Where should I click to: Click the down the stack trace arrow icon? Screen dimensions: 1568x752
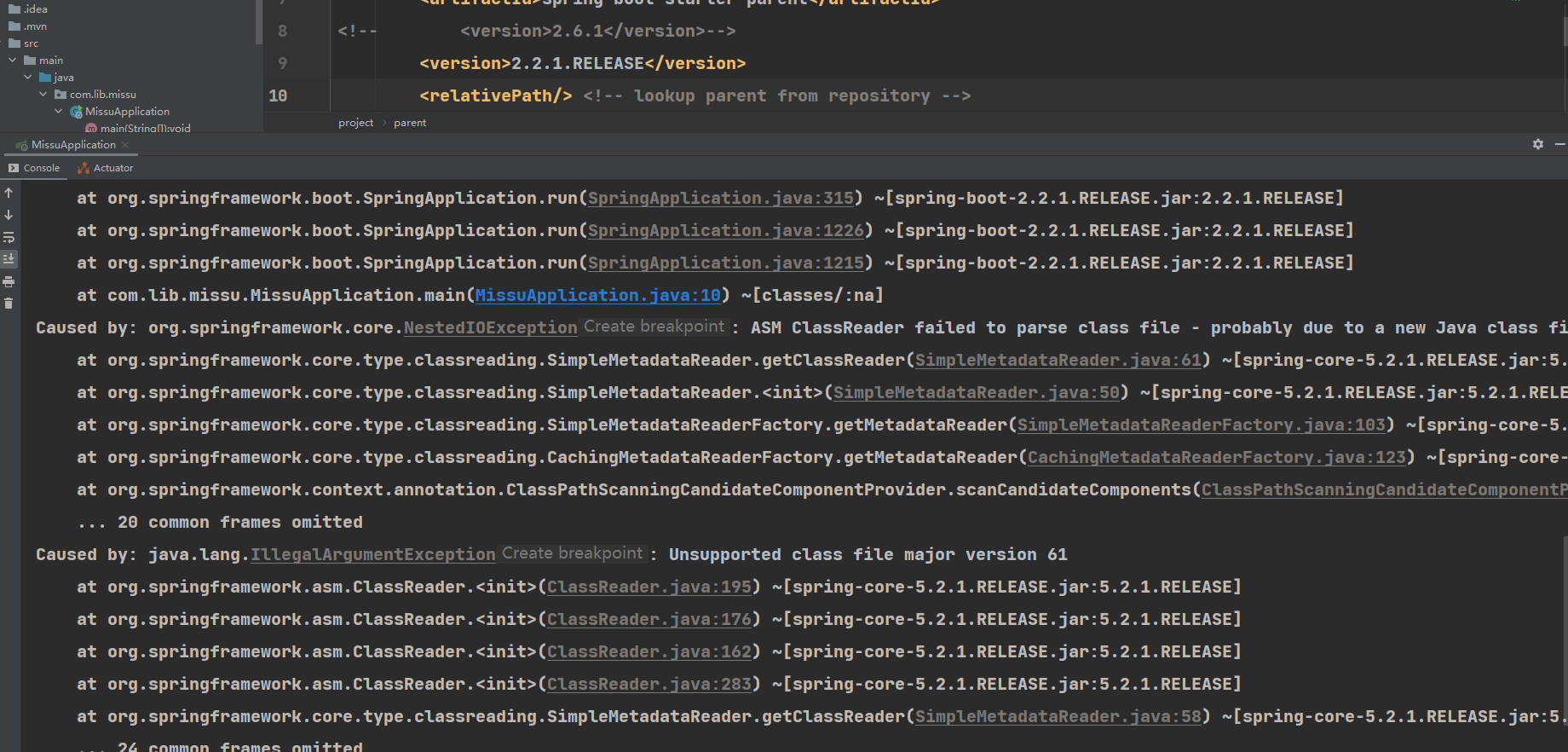pos(9,215)
